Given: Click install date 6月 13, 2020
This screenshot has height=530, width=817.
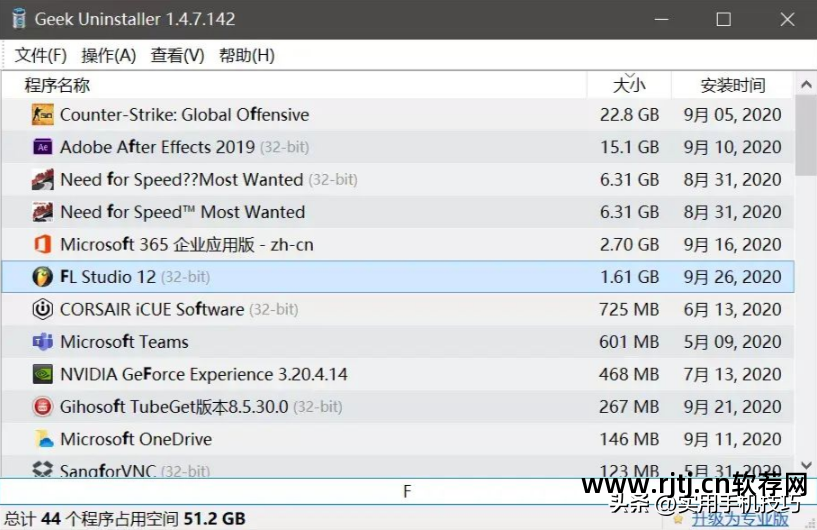Looking at the screenshot, I should click(733, 309).
